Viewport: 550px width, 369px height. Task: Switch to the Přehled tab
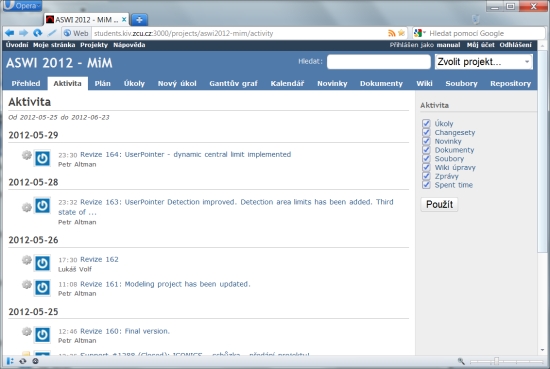[26, 83]
